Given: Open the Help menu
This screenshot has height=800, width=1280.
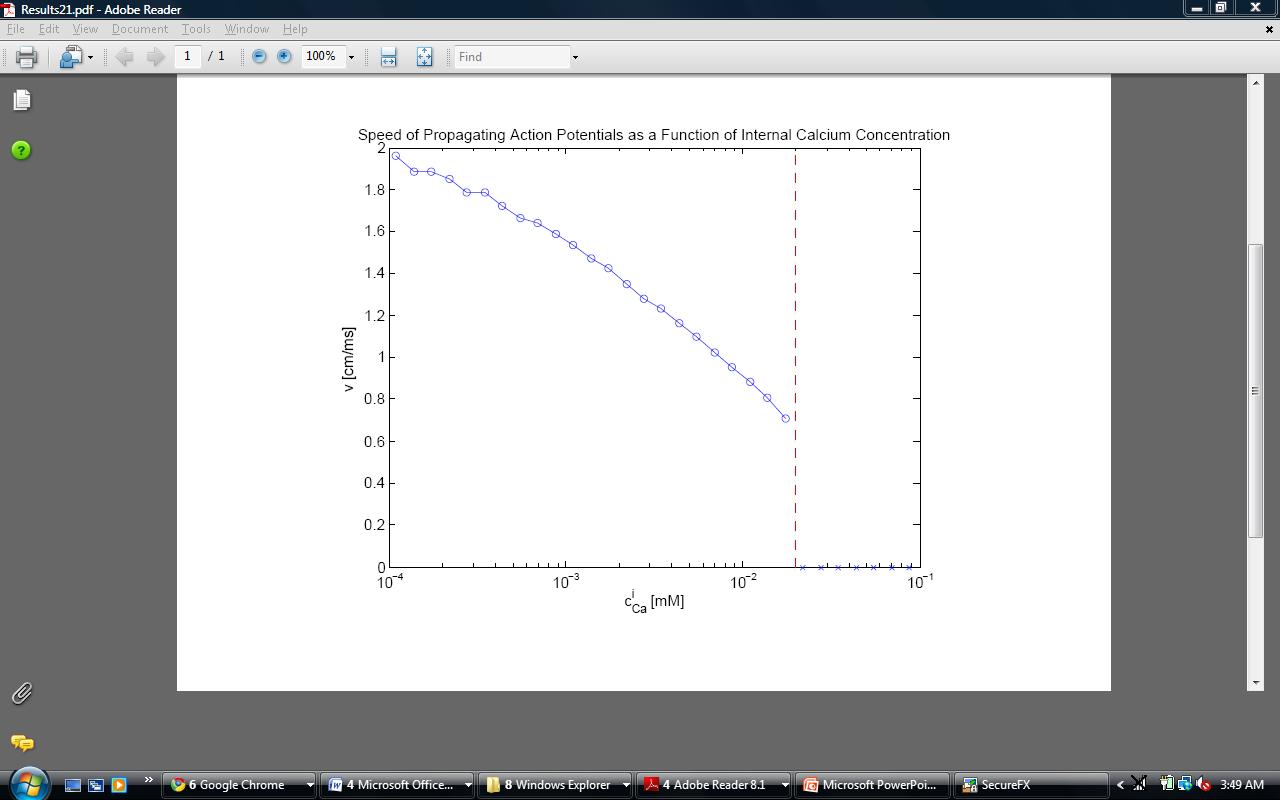Looking at the screenshot, I should click(x=295, y=29).
